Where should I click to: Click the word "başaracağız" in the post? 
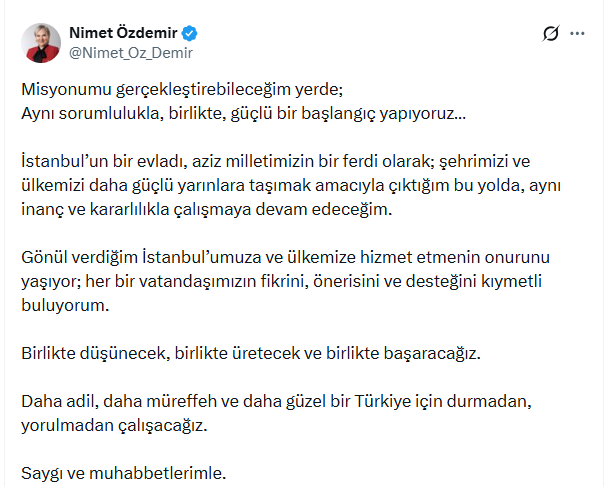point(432,354)
